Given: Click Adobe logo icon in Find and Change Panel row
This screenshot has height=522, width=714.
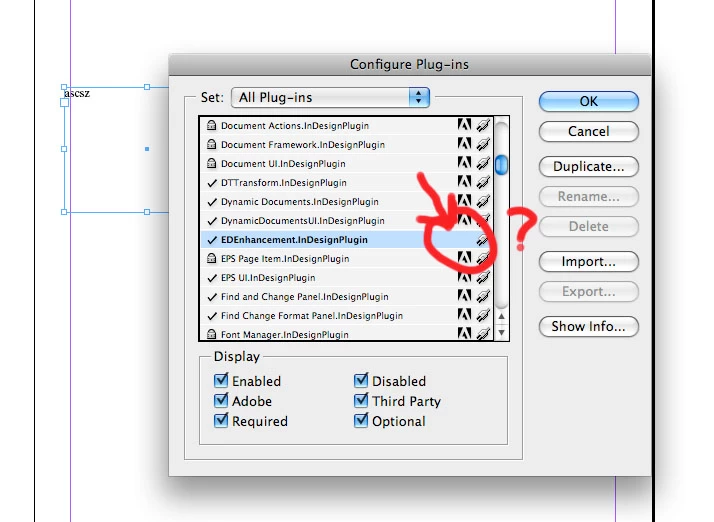Looking at the screenshot, I should tap(464, 296).
